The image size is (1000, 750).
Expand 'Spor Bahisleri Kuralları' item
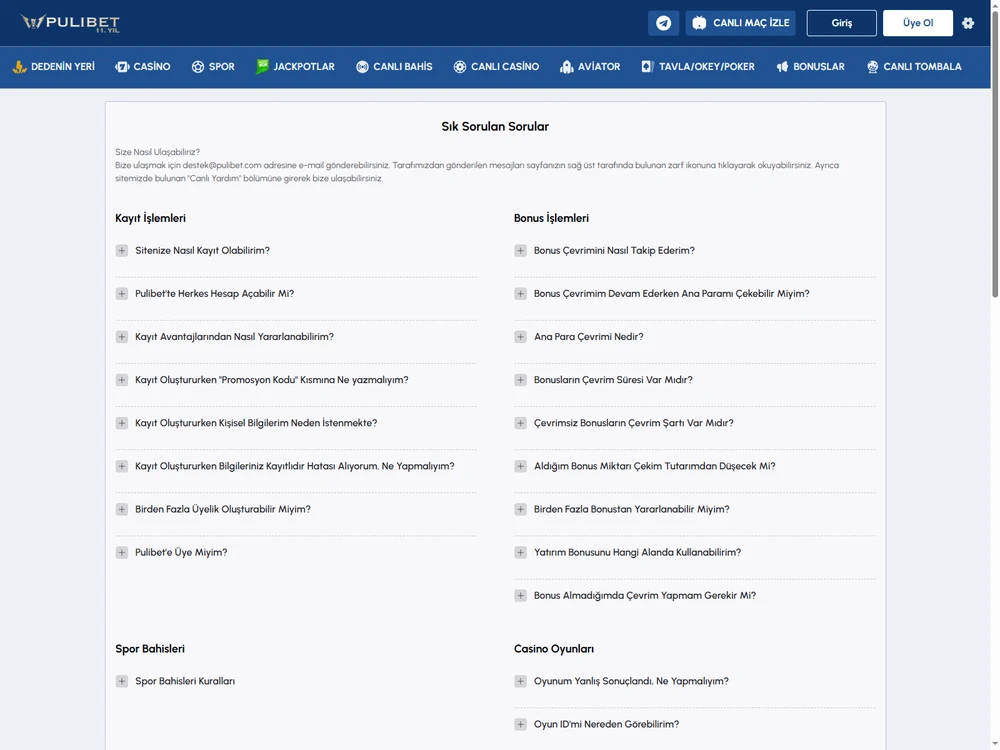point(122,681)
